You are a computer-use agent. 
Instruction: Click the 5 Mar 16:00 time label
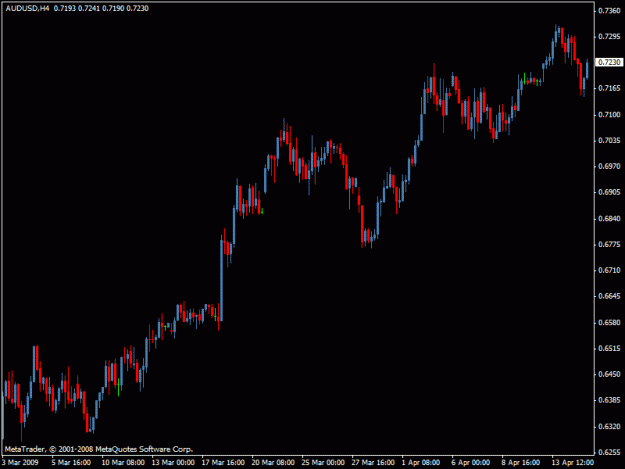pyautogui.click(x=71, y=463)
